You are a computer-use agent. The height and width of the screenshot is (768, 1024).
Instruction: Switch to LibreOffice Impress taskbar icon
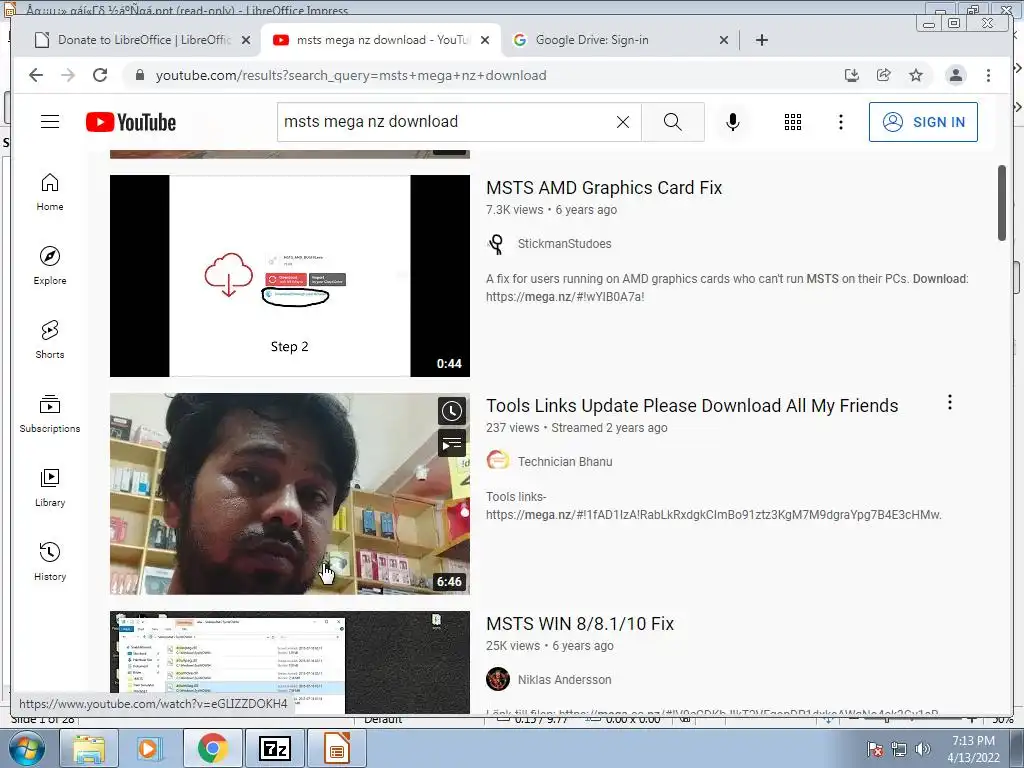pos(337,748)
